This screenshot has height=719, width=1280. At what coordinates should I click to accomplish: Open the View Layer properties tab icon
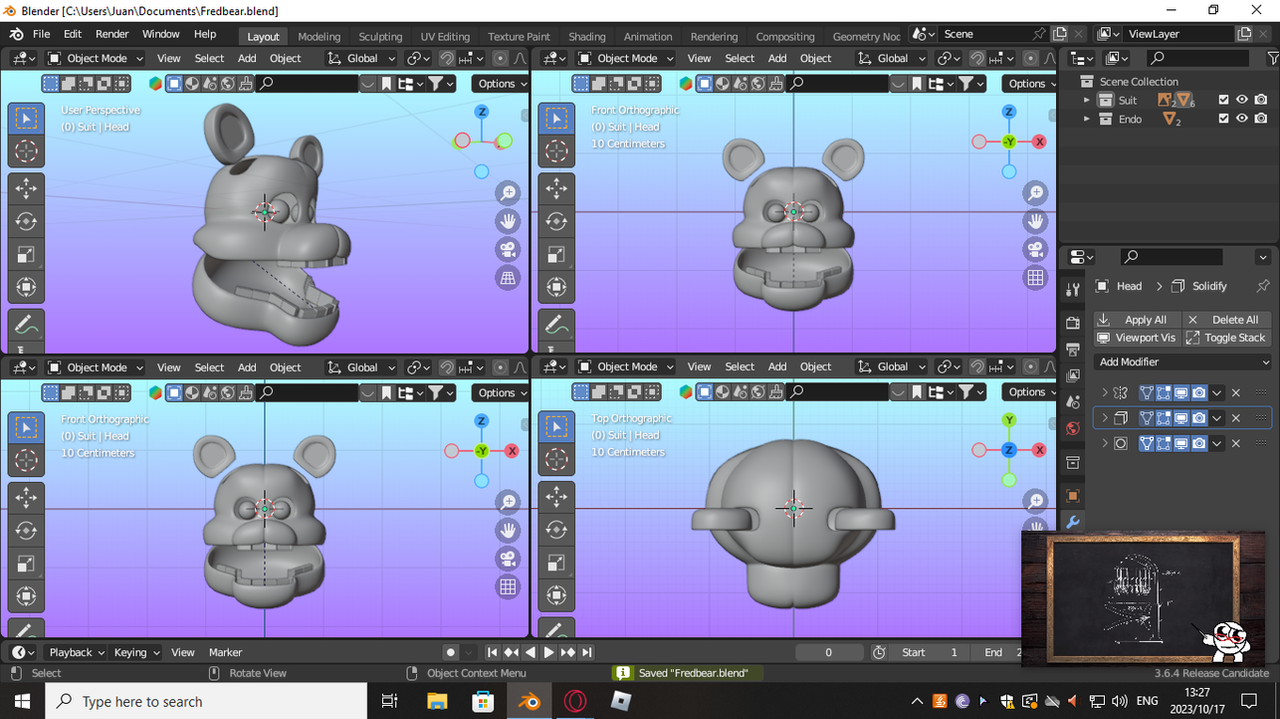click(x=1073, y=376)
